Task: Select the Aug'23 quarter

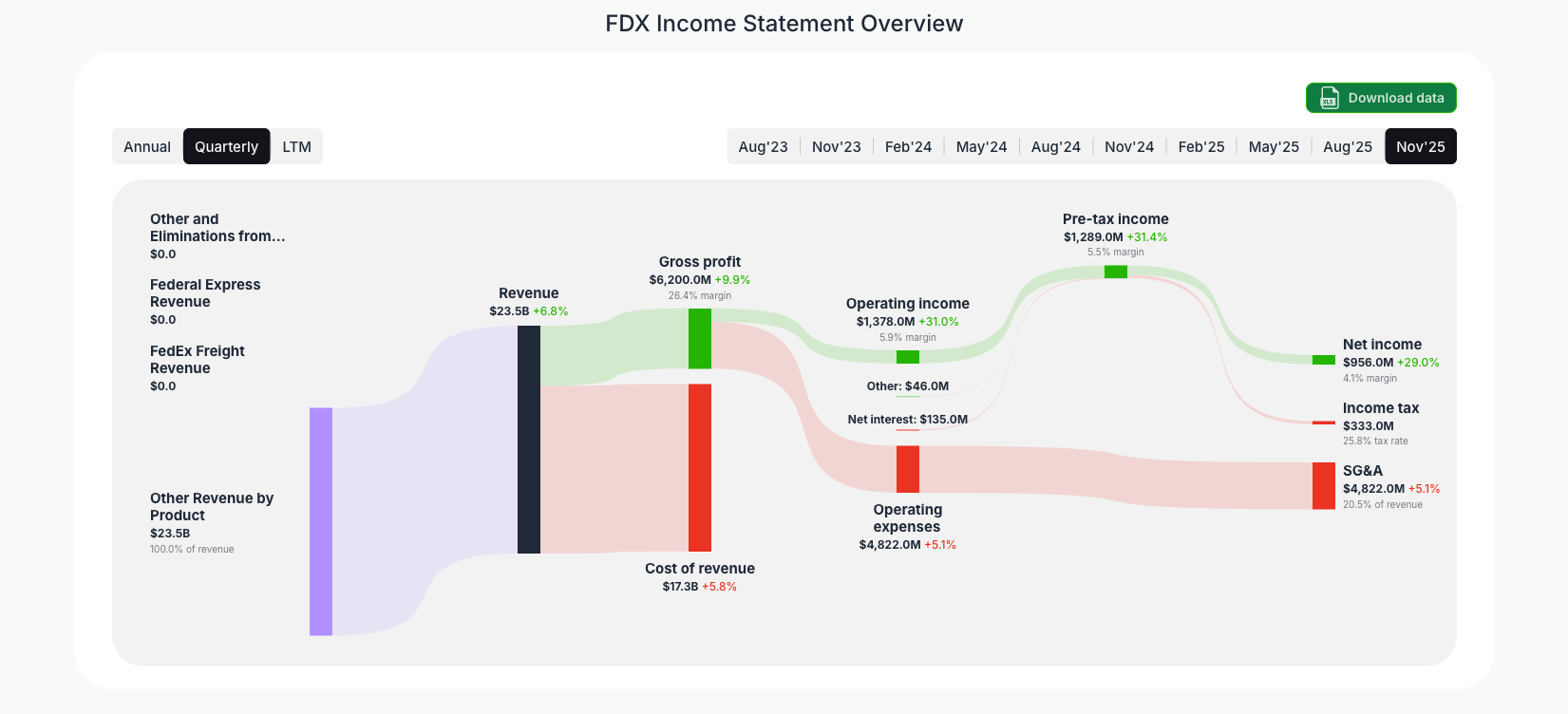Action: 763,146
